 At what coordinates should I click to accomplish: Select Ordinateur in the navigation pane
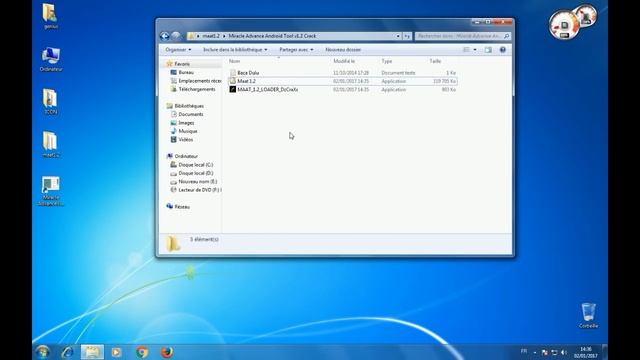pos(182,156)
